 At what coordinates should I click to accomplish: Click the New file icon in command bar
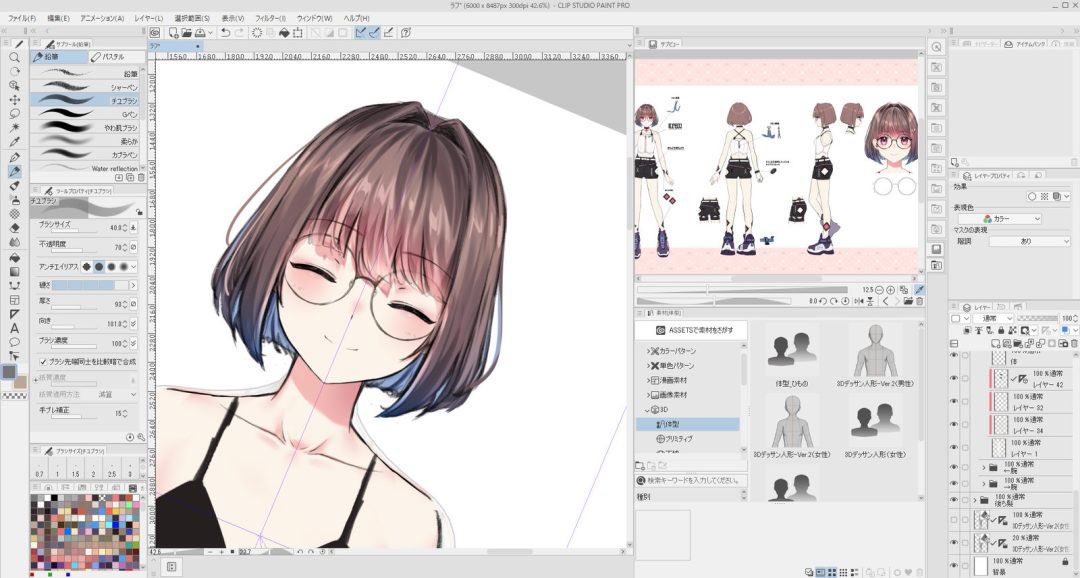pos(174,32)
